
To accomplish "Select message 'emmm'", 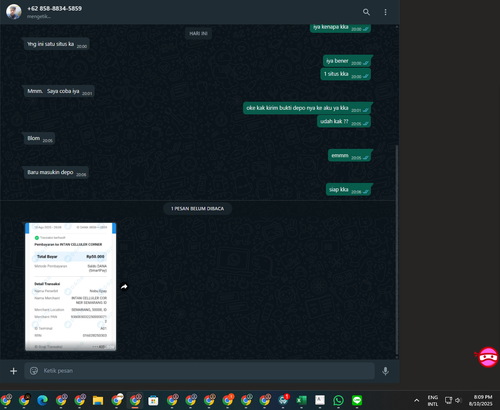I will (349, 156).
